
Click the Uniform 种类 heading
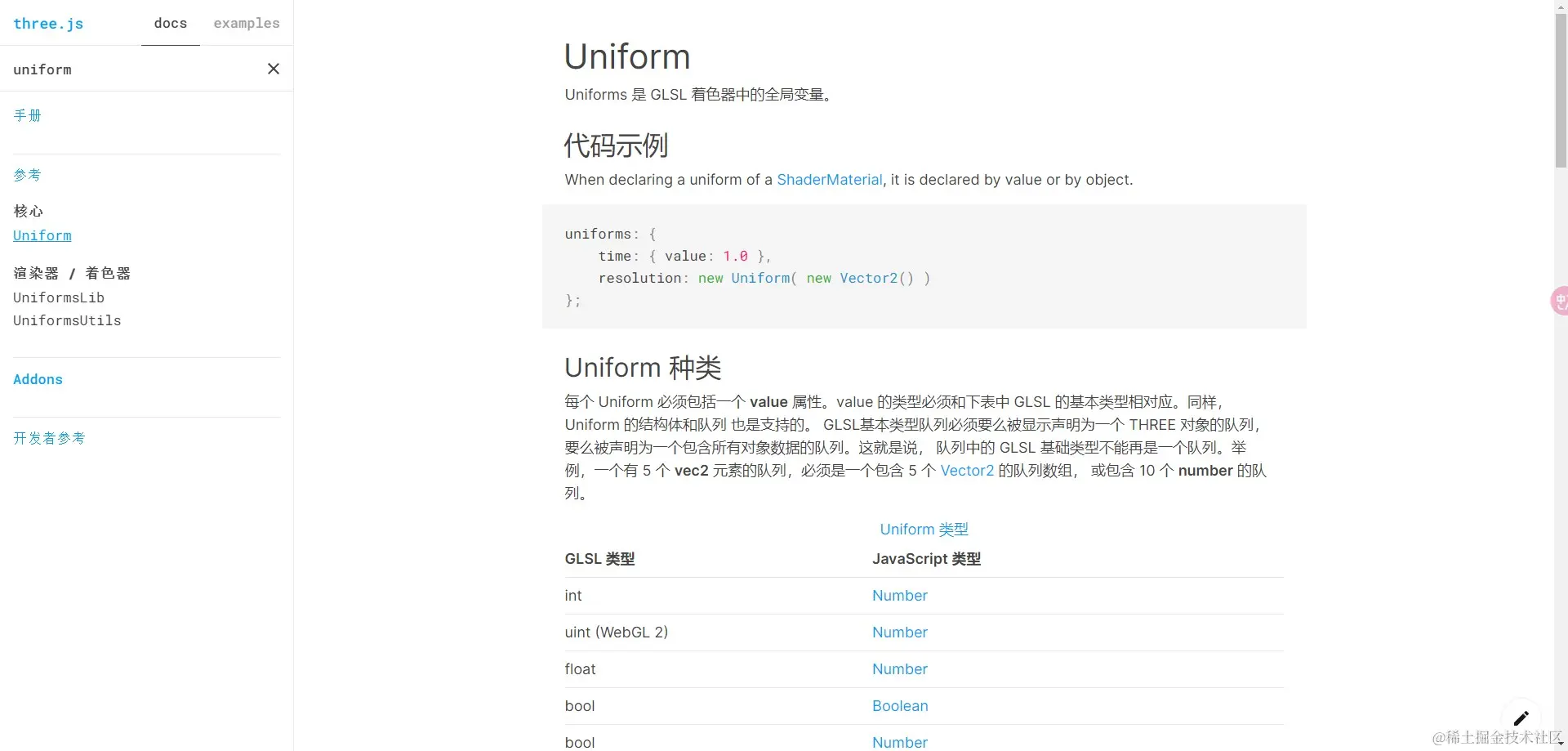[x=643, y=368]
